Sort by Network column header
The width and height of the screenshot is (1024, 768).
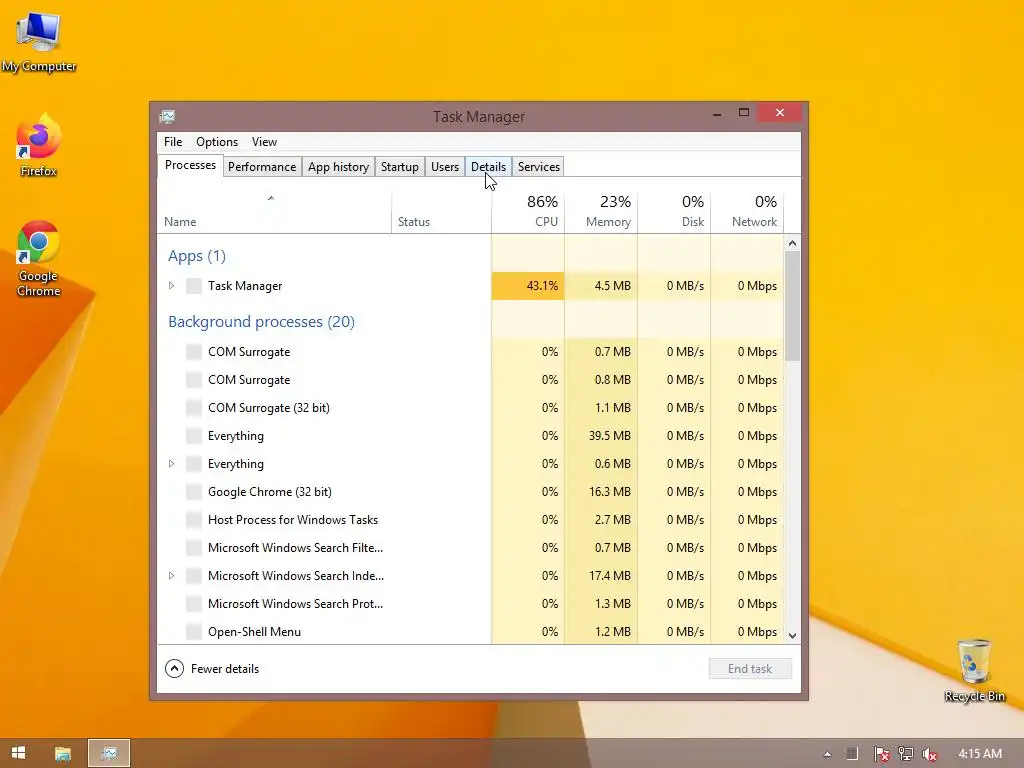tap(747, 212)
